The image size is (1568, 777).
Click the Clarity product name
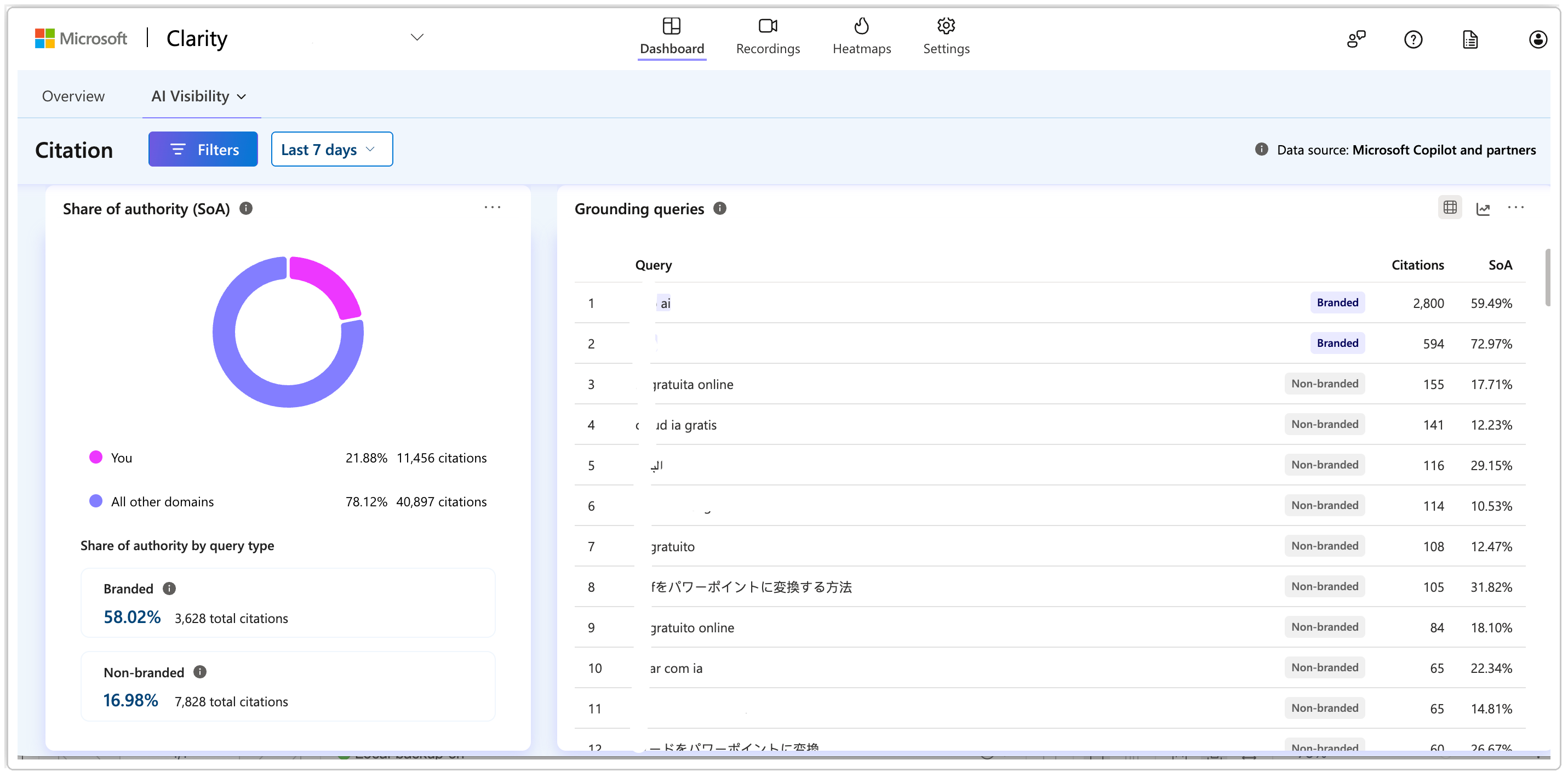(x=197, y=38)
